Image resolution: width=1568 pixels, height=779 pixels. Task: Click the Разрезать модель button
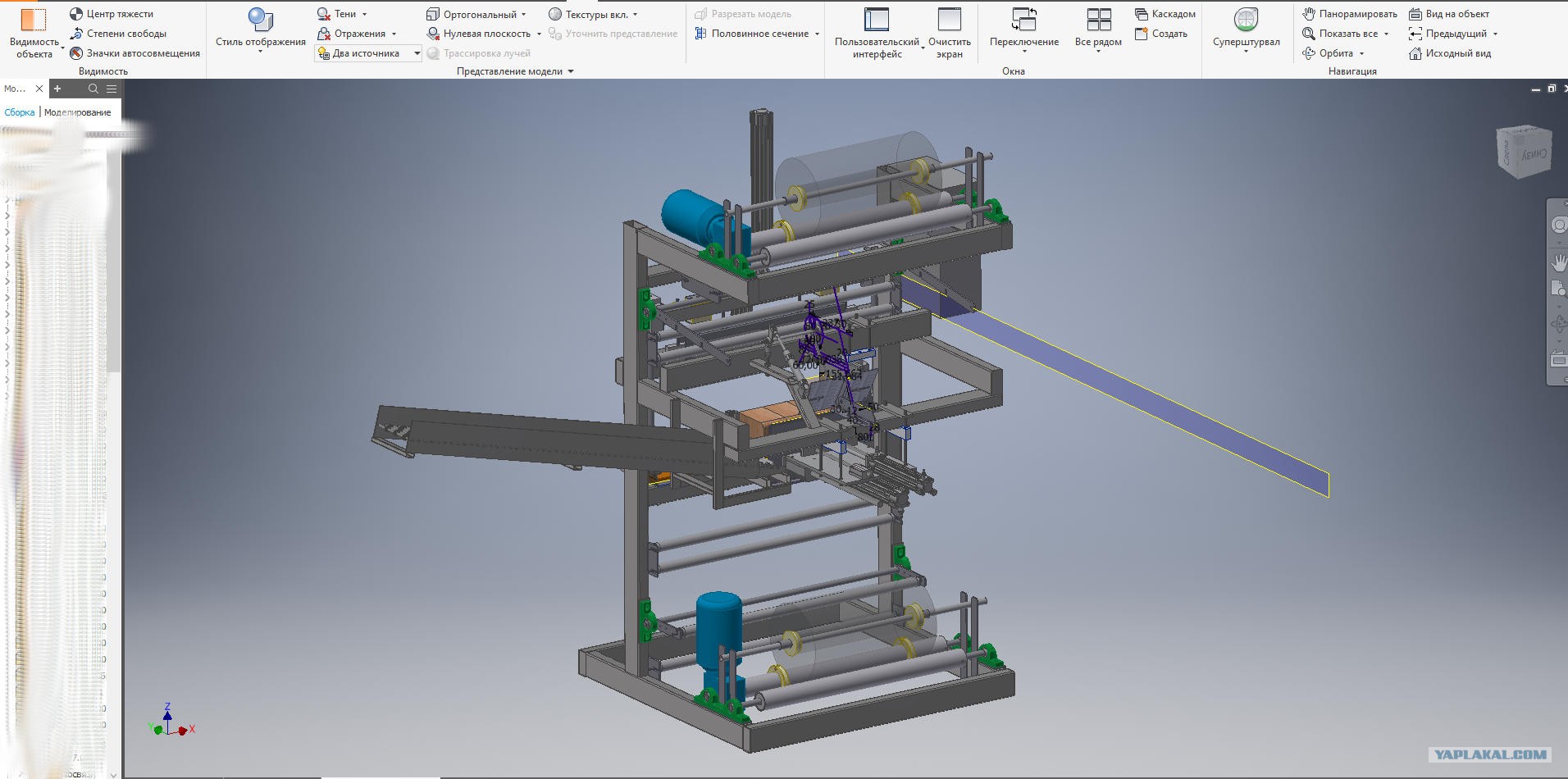point(743,14)
